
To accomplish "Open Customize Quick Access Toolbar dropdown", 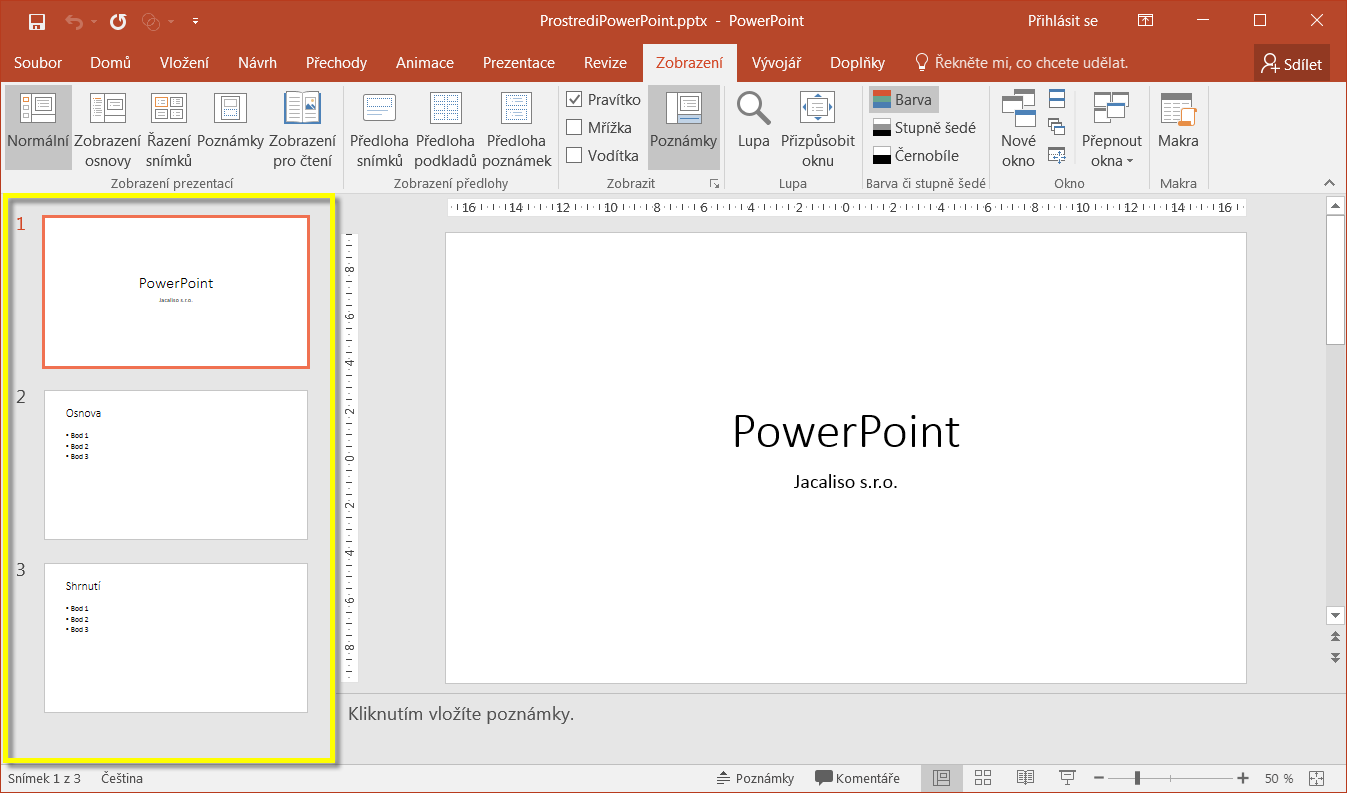I will (195, 21).
